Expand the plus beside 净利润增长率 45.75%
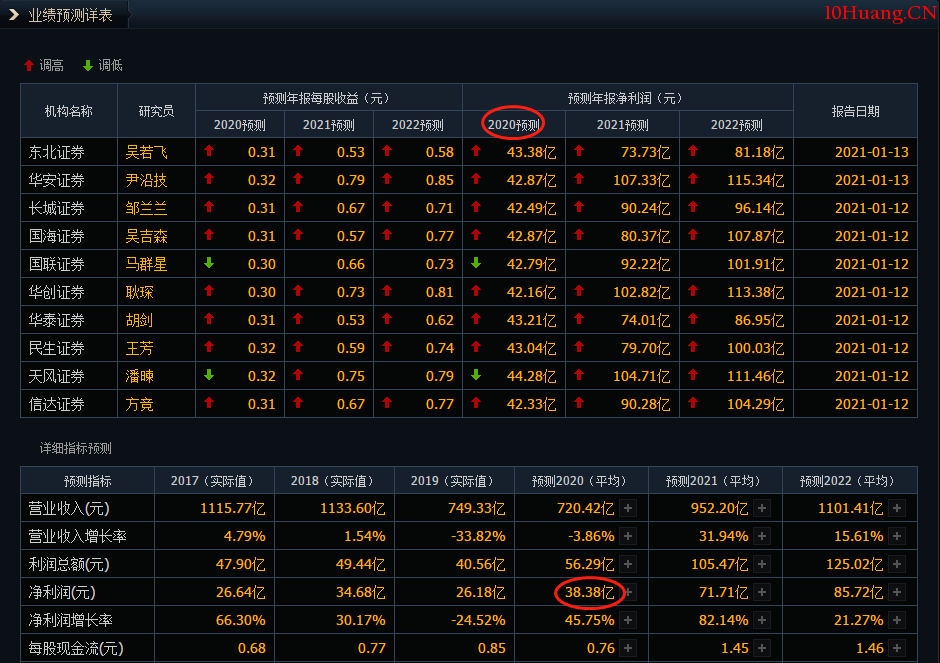Viewport: 940px width, 663px height. click(628, 620)
